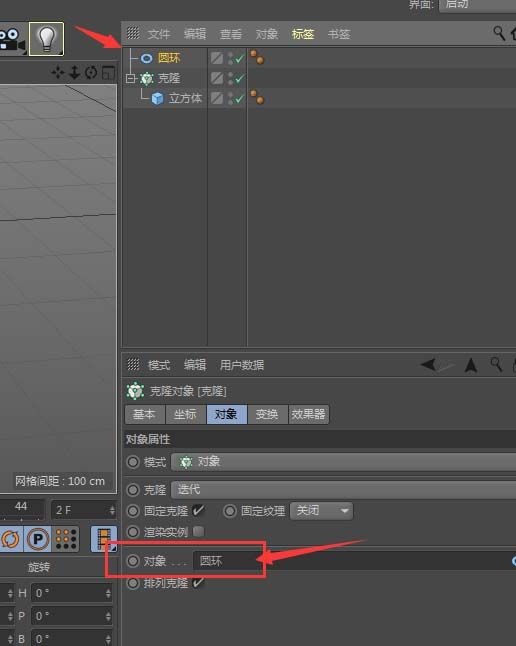The width and height of the screenshot is (516, 646).
Task: Click the keyframe dot beside 固定纹理
Action: click(230, 511)
